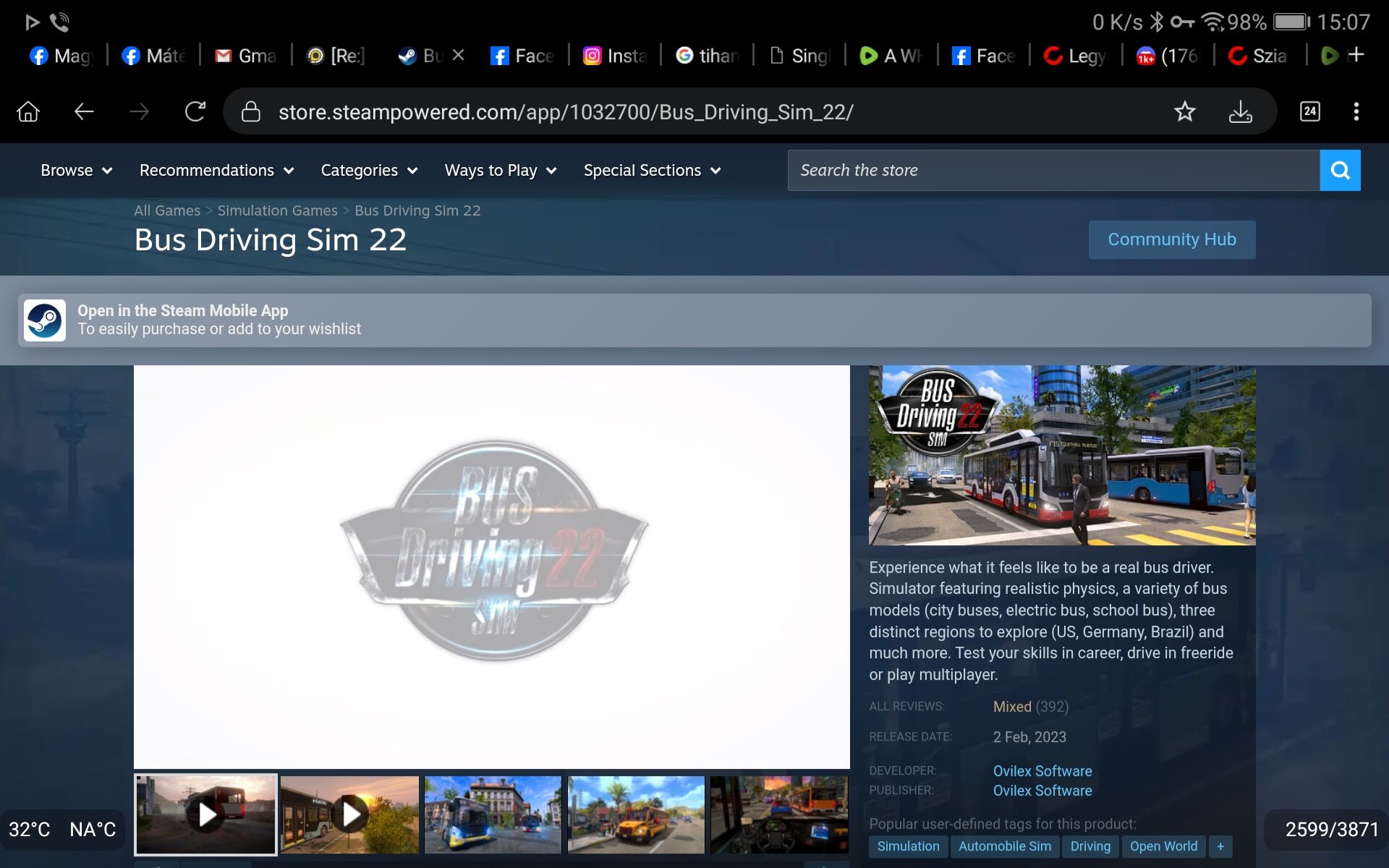The image size is (1389, 868).
Task: Expand more tags with plus button
Action: click(1220, 846)
